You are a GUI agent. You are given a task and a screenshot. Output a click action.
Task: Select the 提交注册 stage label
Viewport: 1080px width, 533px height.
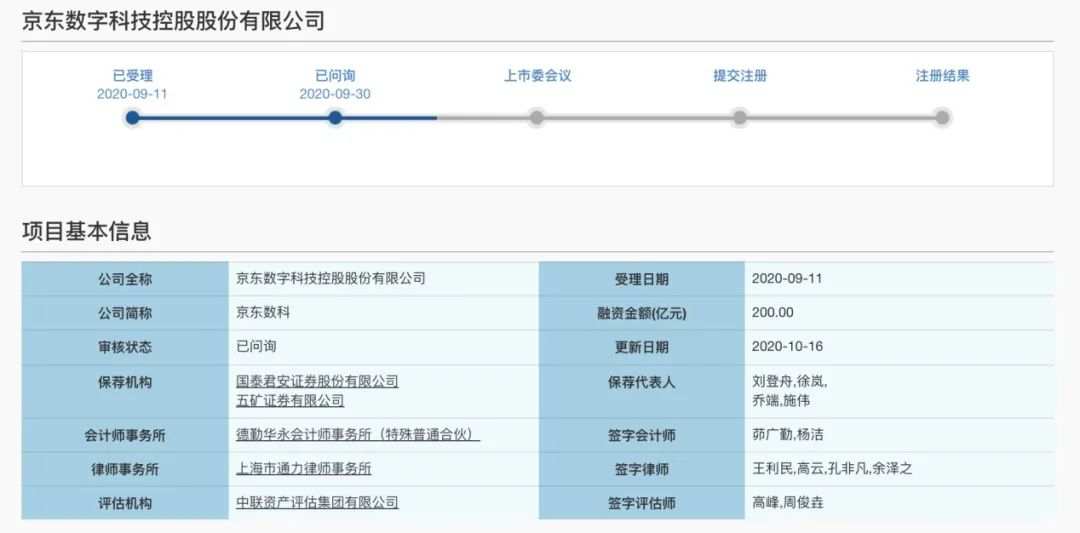point(740,76)
